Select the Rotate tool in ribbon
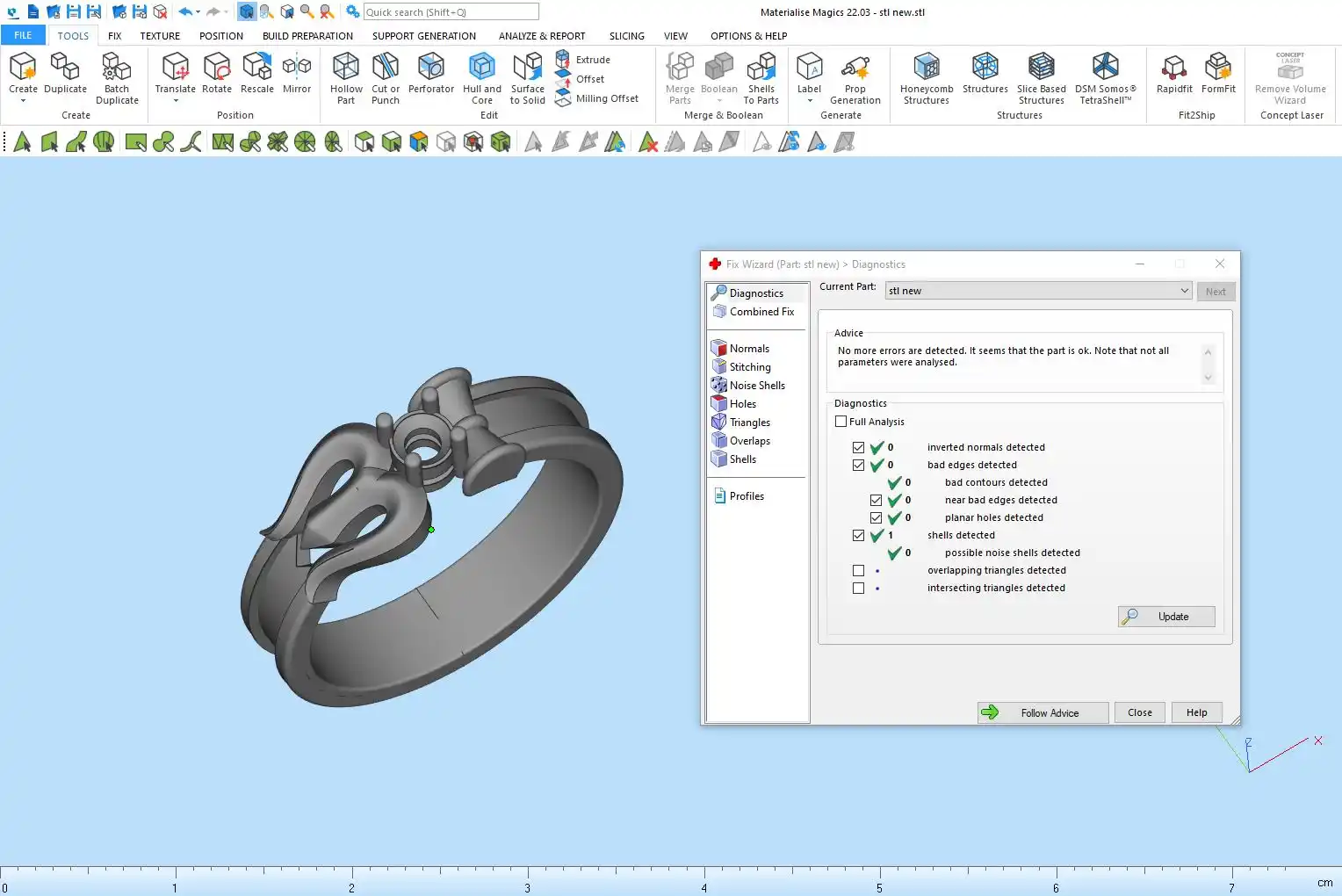This screenshot has width=1342, height=896. [x=217, y=68]
